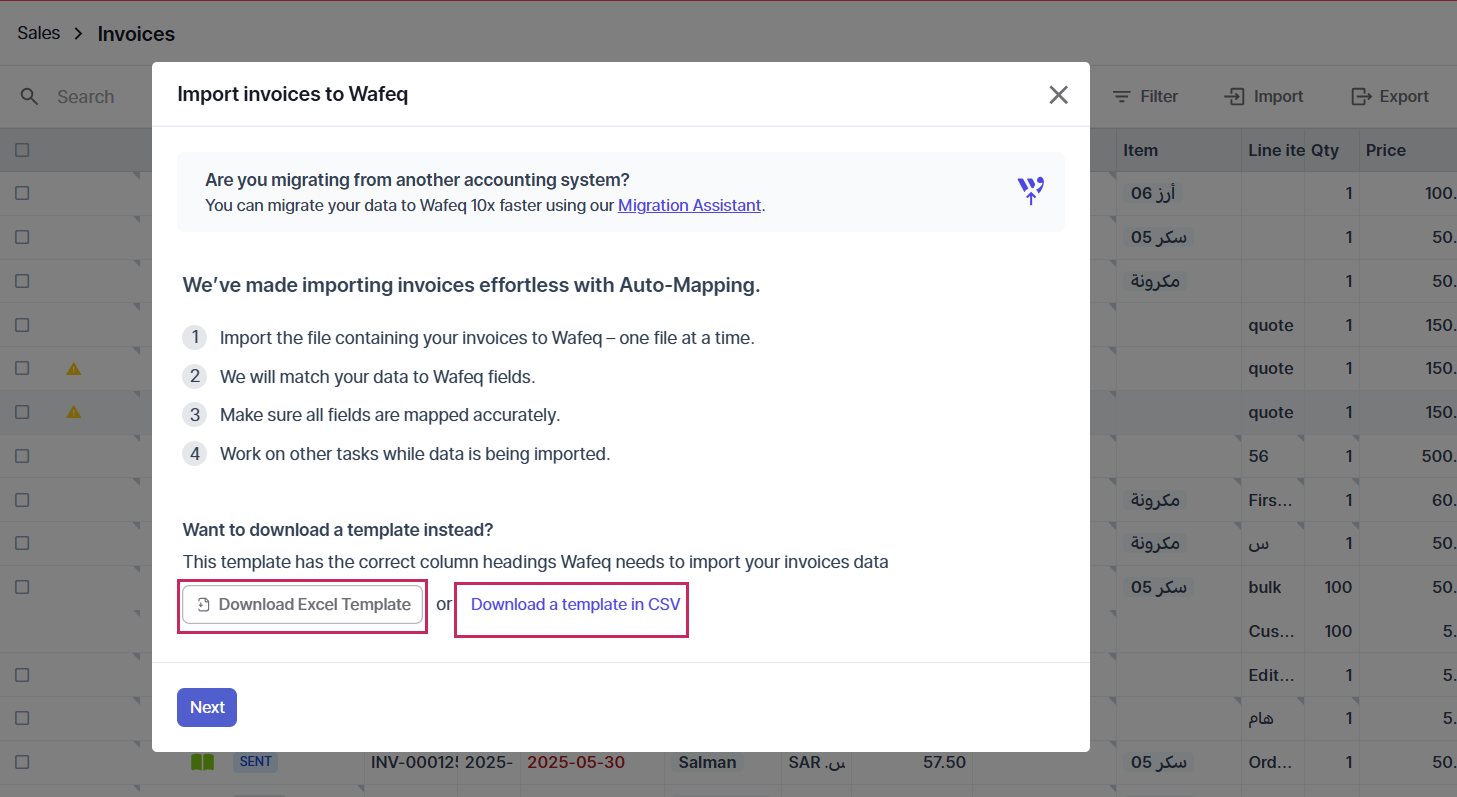The image size is (1457, 797).
Task: Toggle the select-all checkbox in table header
Action: coord(22,150)
